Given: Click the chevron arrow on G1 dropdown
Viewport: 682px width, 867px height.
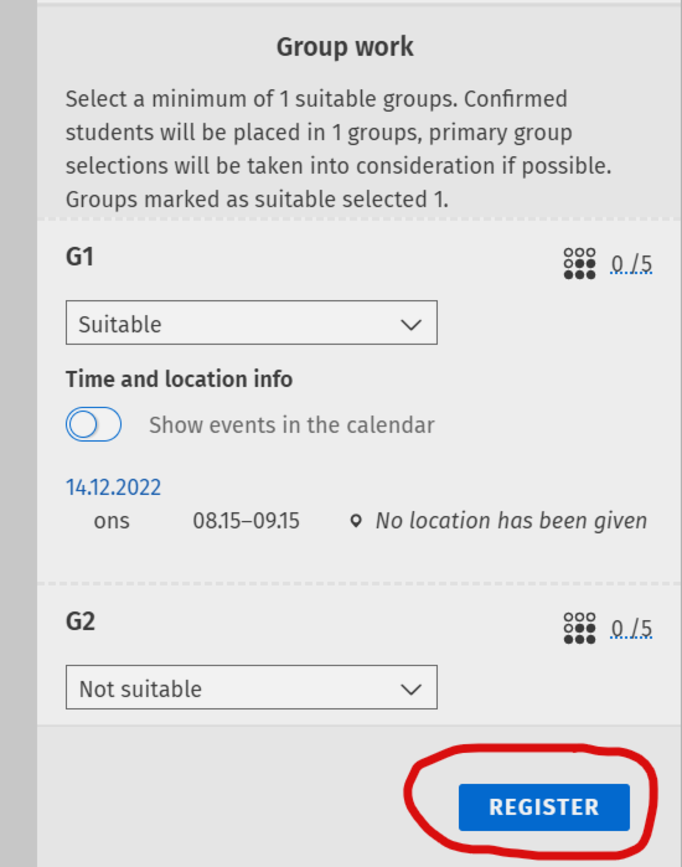Looking at the screenshot, I should pos(410,325).
